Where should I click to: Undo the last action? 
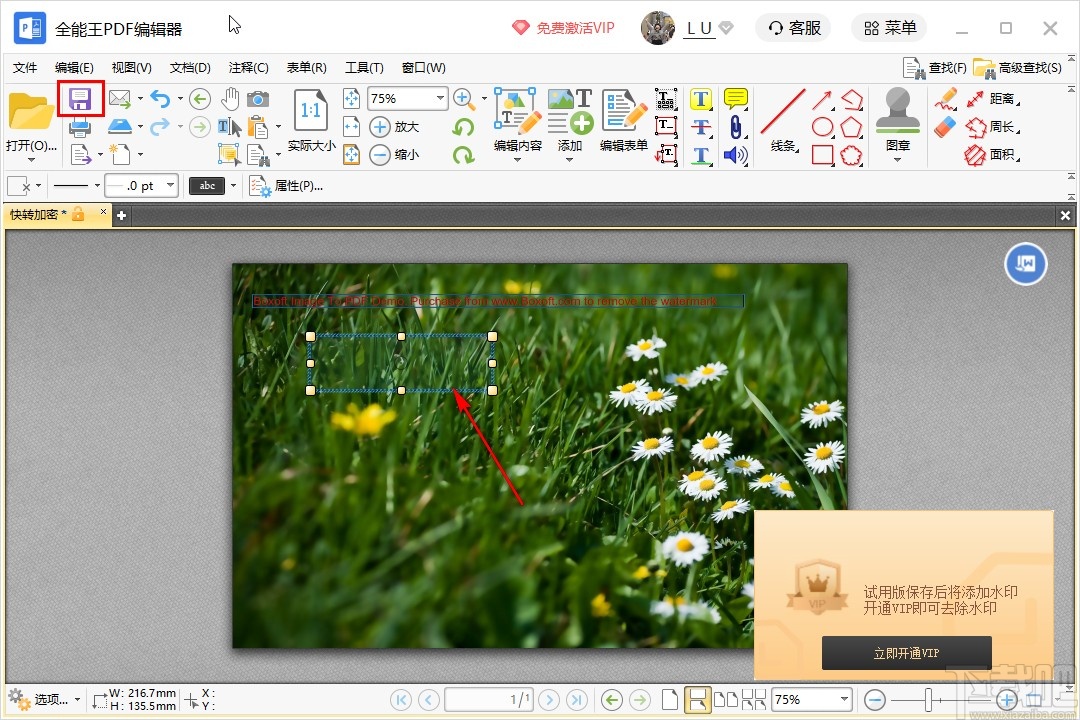pos(160,99)
